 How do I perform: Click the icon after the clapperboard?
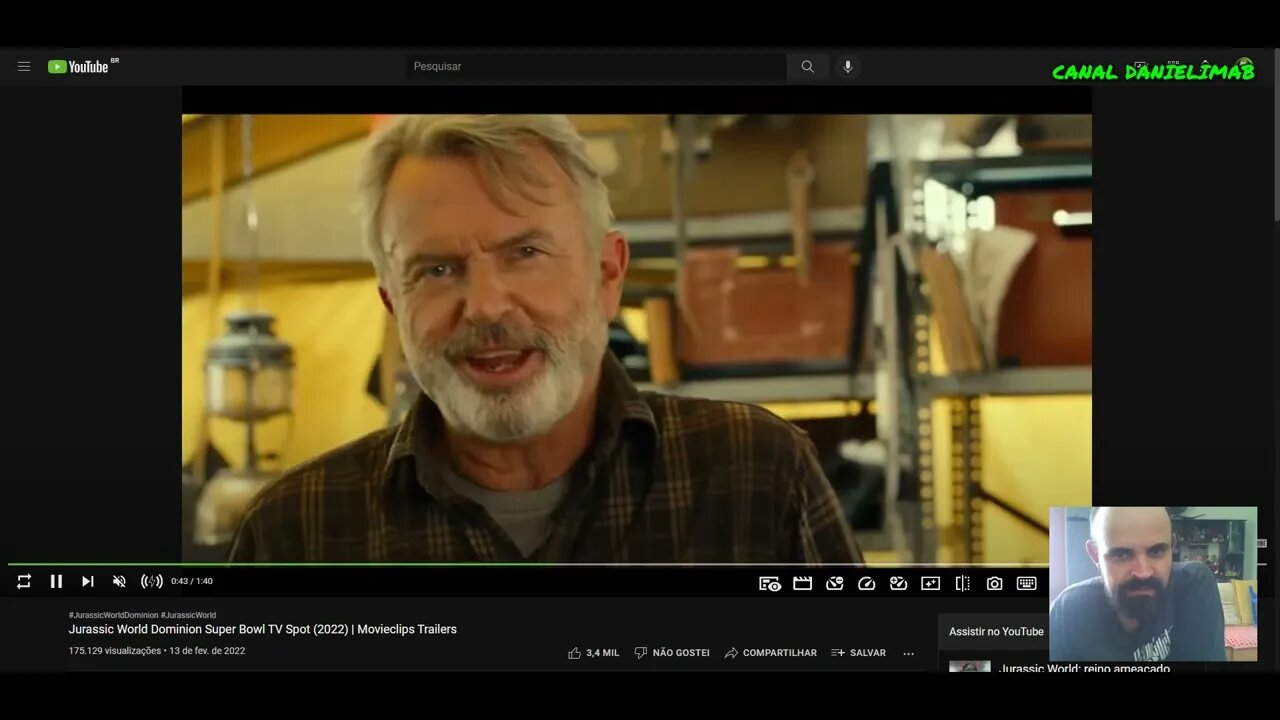pos(834,583)
